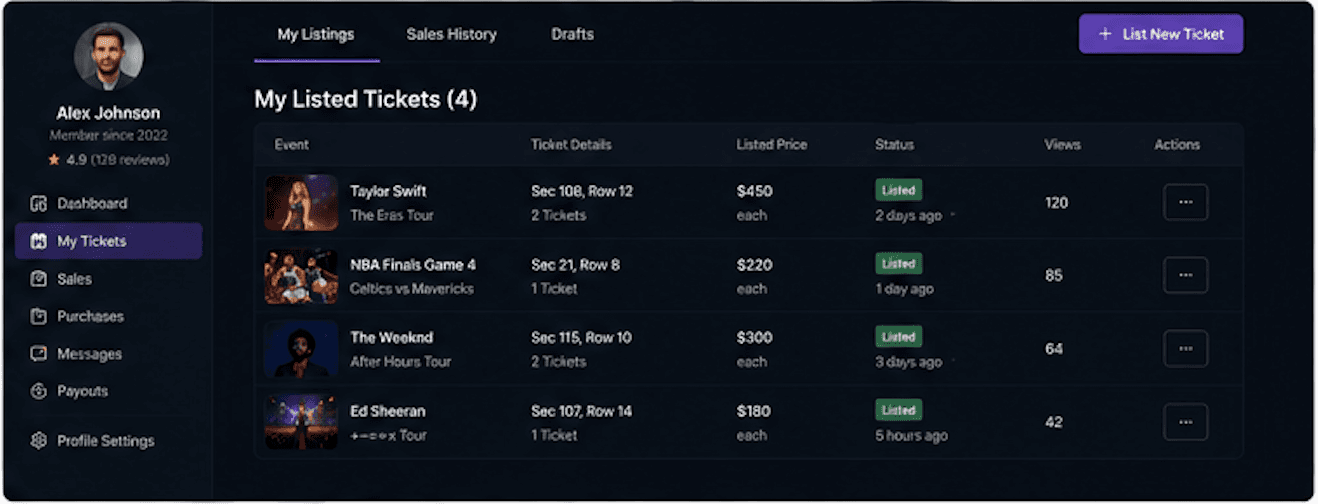1318x504 pixels.
Task: Open the Purchases sidebar icon
Action: point(39,316)
